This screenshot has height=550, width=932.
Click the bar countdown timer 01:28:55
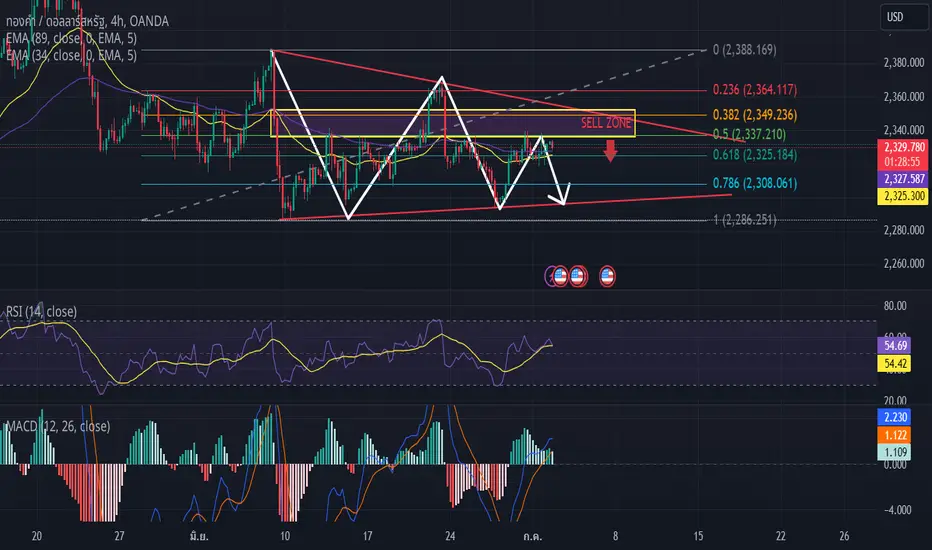[x=903, y=162]
